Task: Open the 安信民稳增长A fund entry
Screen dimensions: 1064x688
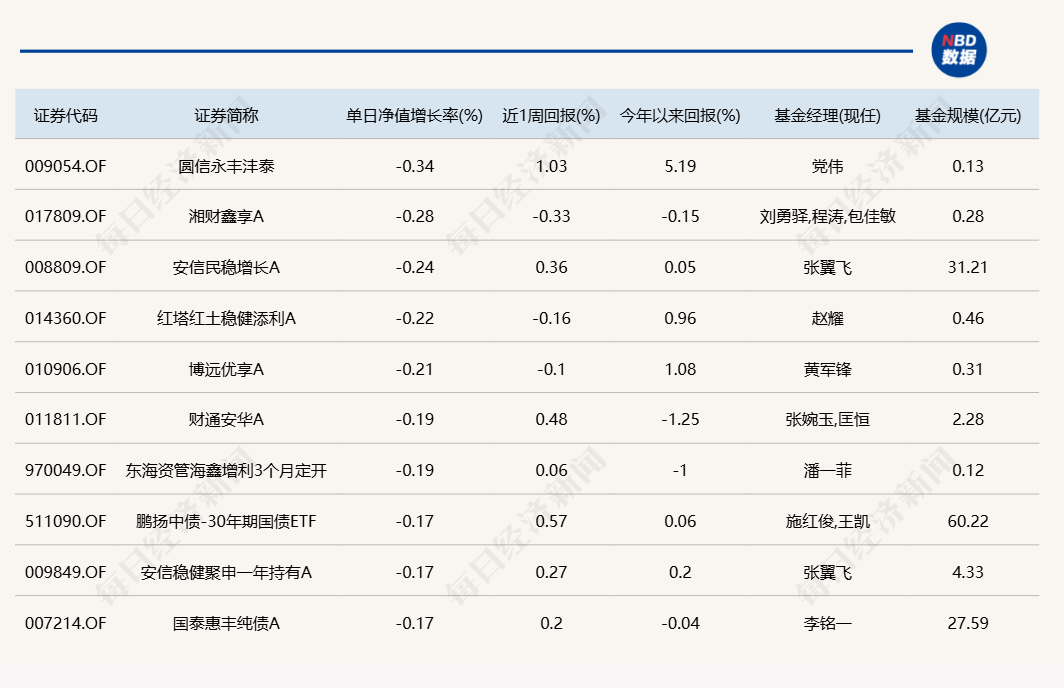Action: 226,267
